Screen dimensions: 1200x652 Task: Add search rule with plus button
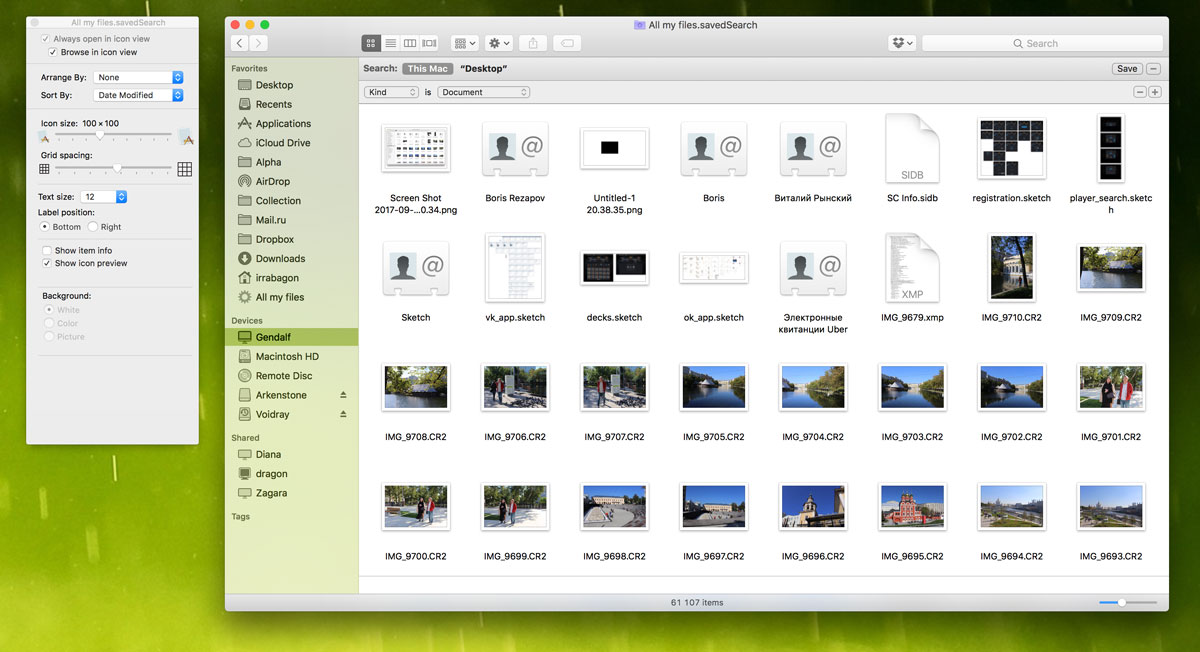tap(1155, 92)
